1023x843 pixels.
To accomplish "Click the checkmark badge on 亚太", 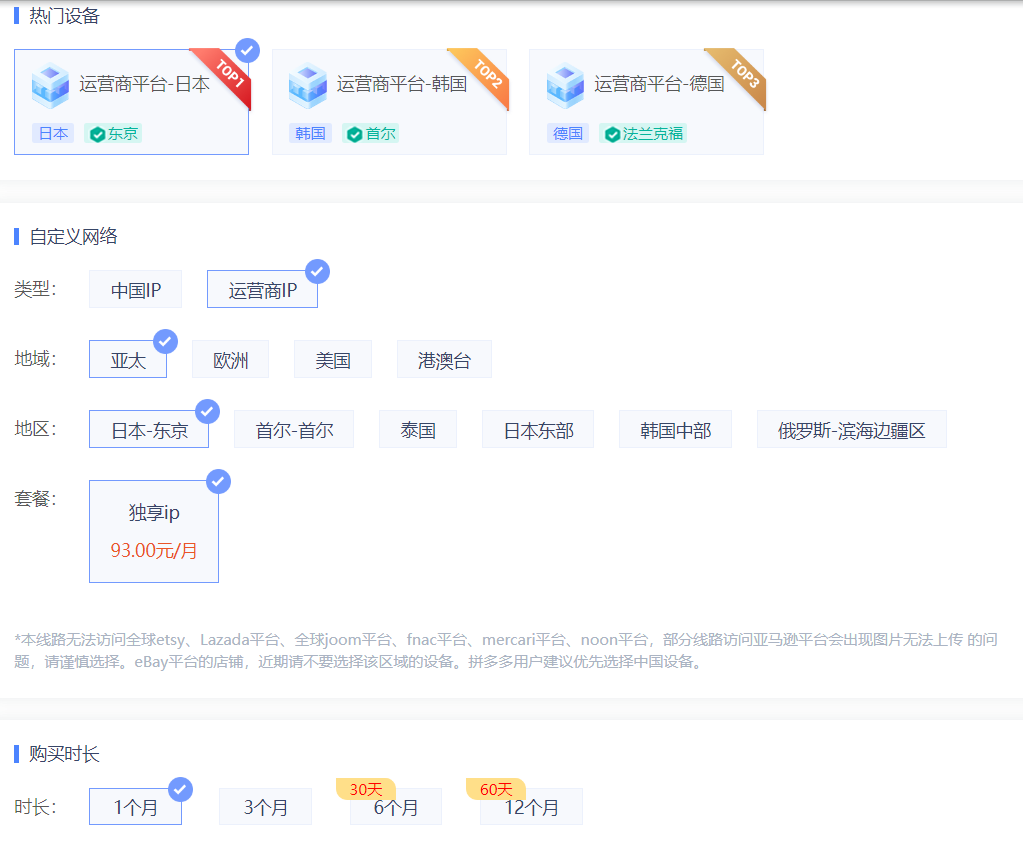I will pyautogui.click(x=166, y=341).
